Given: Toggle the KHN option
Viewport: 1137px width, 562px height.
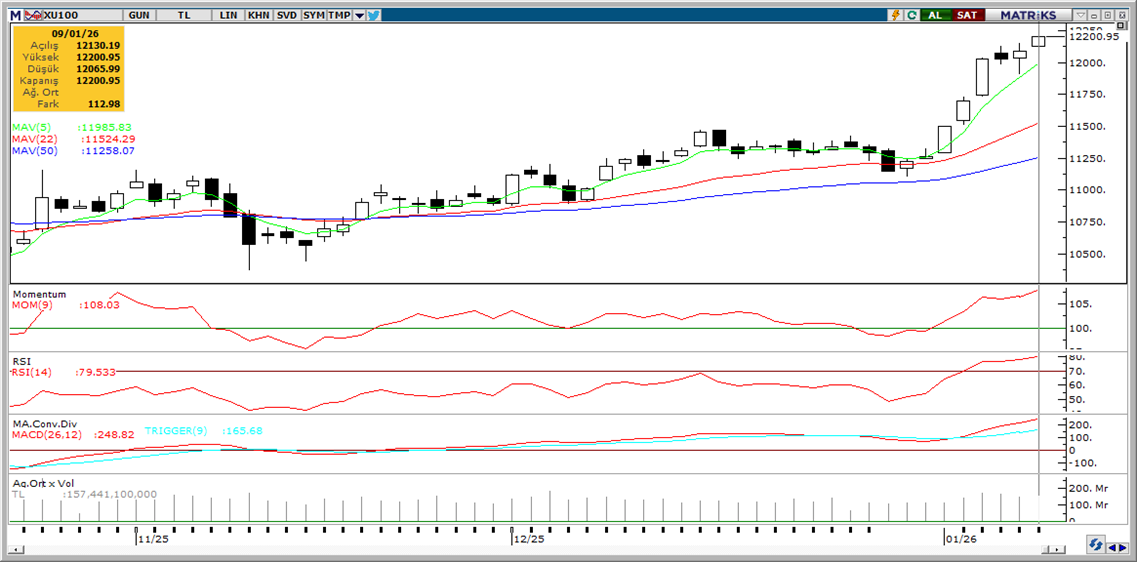Looking at the screenshot, I should [x=258, y=15].
